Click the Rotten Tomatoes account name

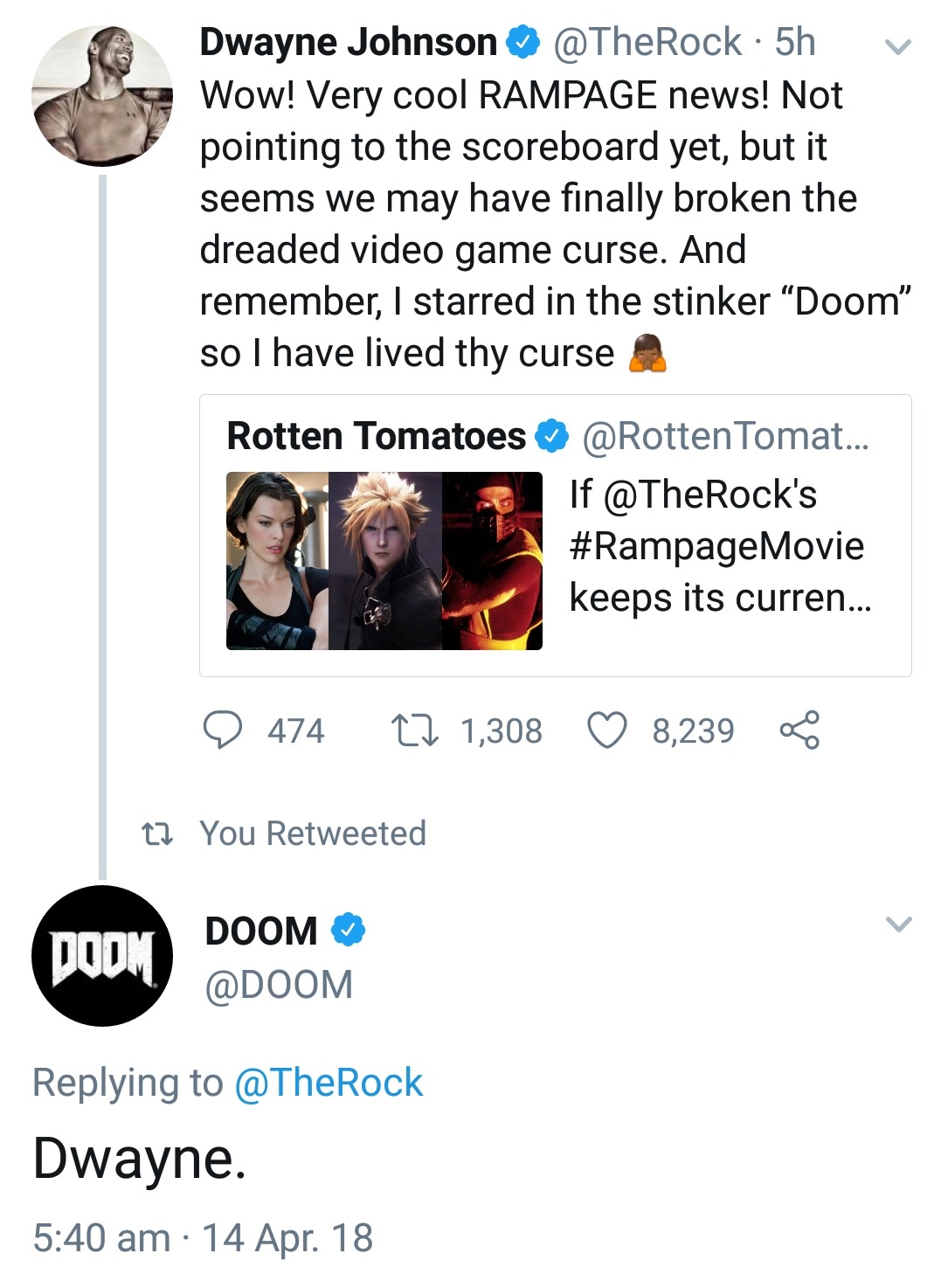(x=377, y=435)
